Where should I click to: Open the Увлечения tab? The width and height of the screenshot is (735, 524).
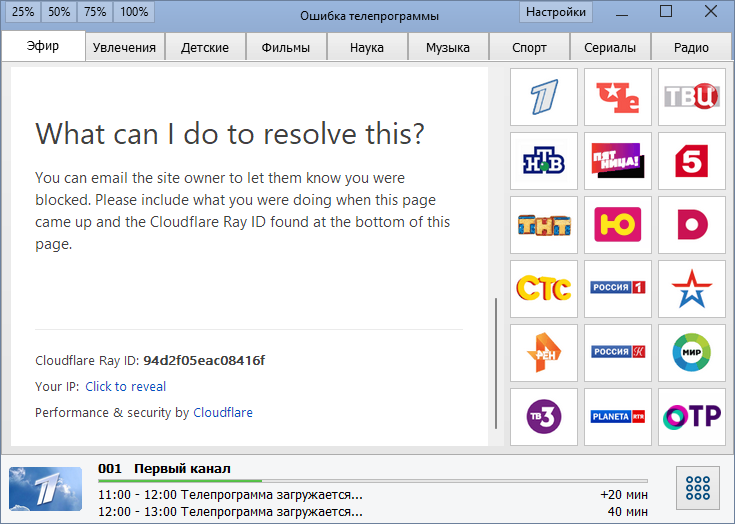pos(124,47)
